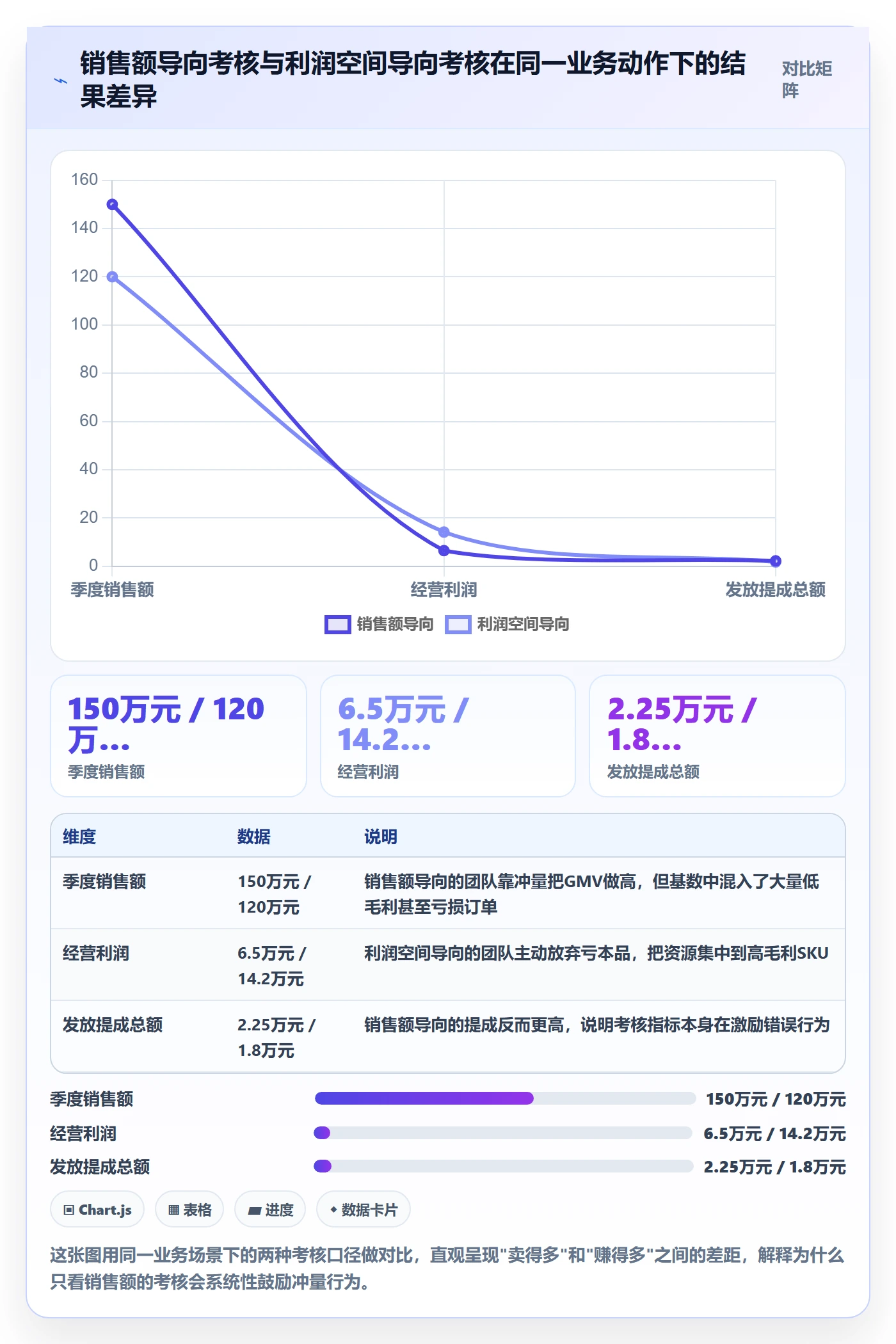Click the 说明 column header
896x1344 pixels.
click(381, 836)
